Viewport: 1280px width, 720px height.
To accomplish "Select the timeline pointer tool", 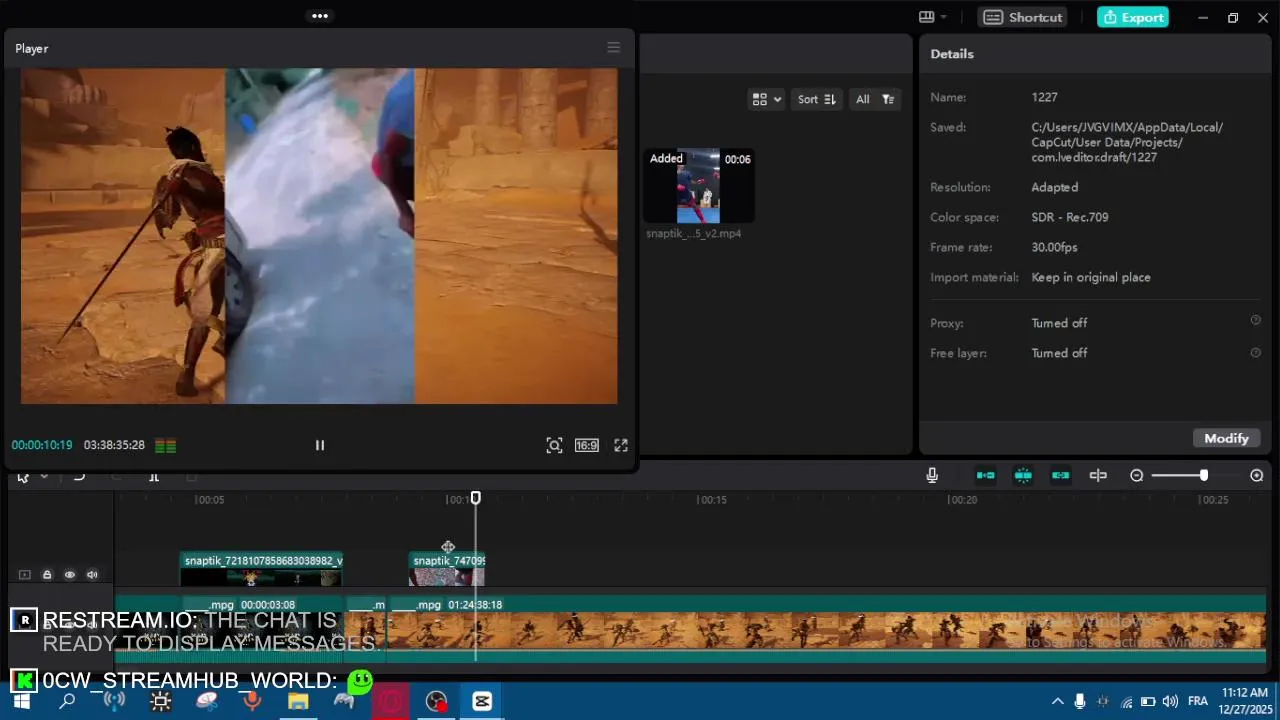I will click(x=23, y=477).
